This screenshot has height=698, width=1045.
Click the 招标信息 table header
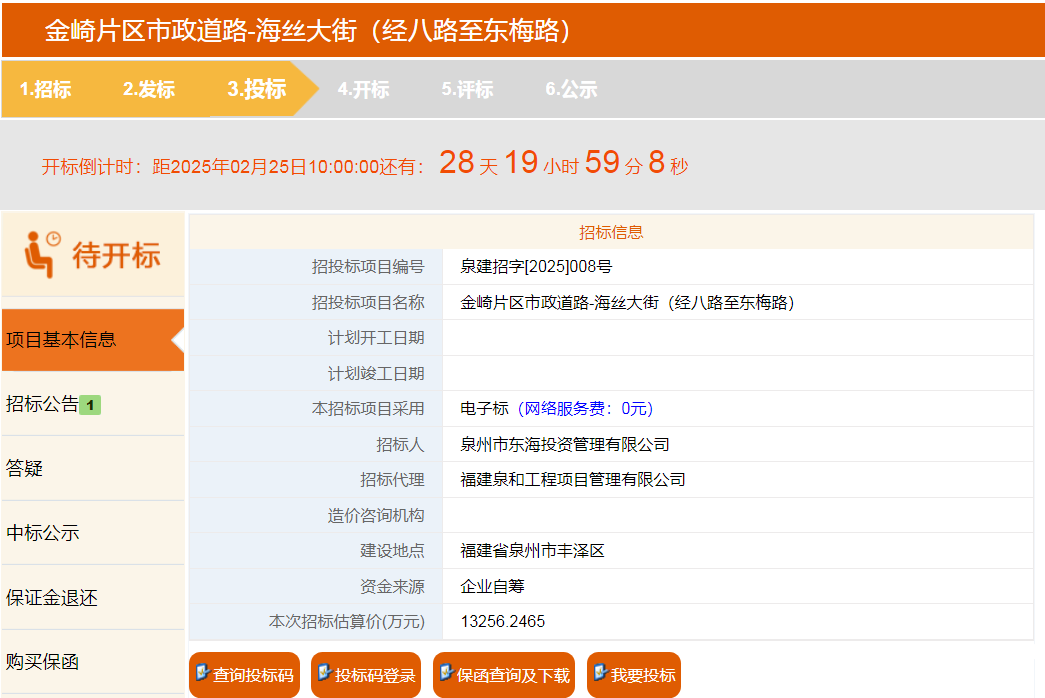click(x=611, y=232)
